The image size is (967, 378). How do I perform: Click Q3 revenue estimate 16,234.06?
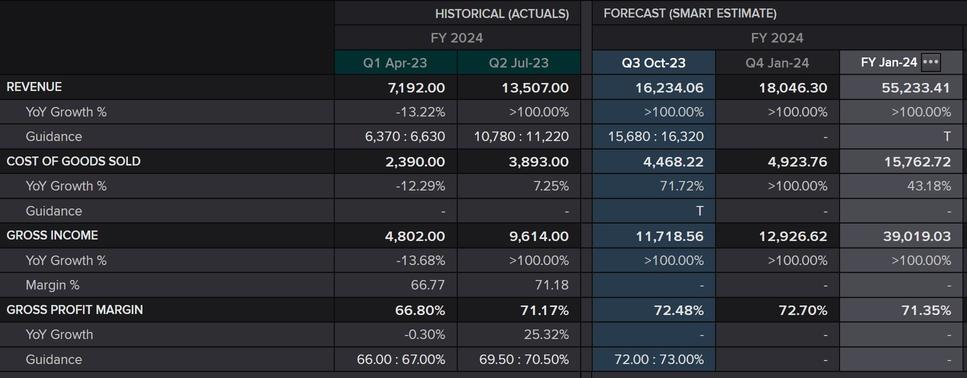click(x=669, y=88)
